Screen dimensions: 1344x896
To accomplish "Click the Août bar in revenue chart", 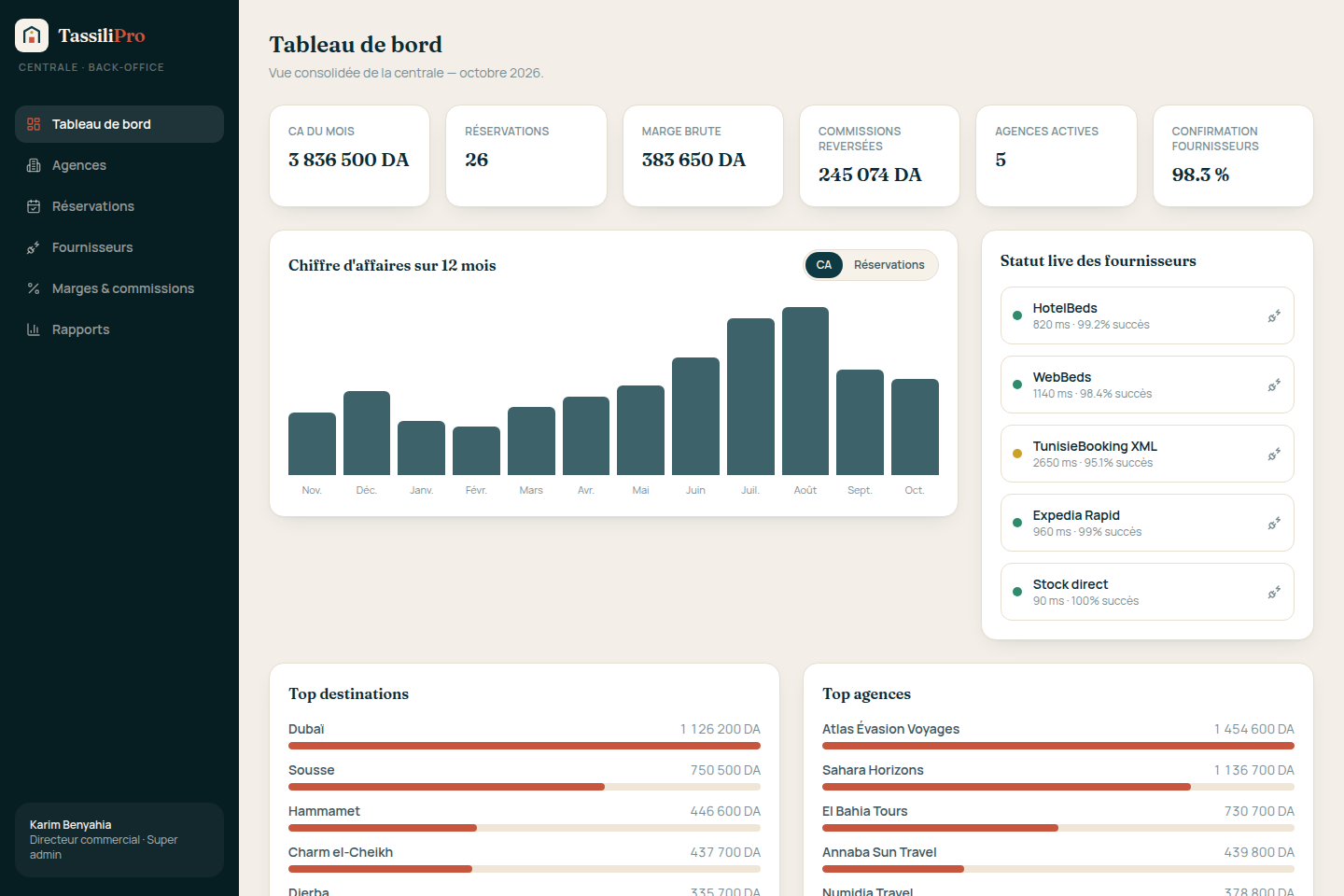I will pos(805,391).
